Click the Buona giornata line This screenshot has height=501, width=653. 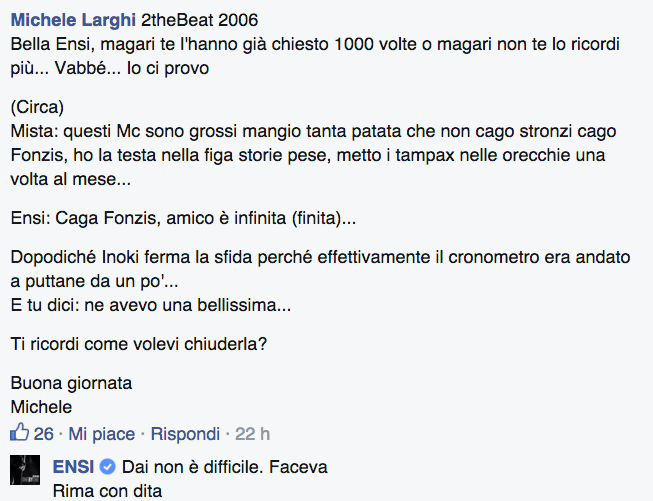pyautogui.click(x=71, y=383)
